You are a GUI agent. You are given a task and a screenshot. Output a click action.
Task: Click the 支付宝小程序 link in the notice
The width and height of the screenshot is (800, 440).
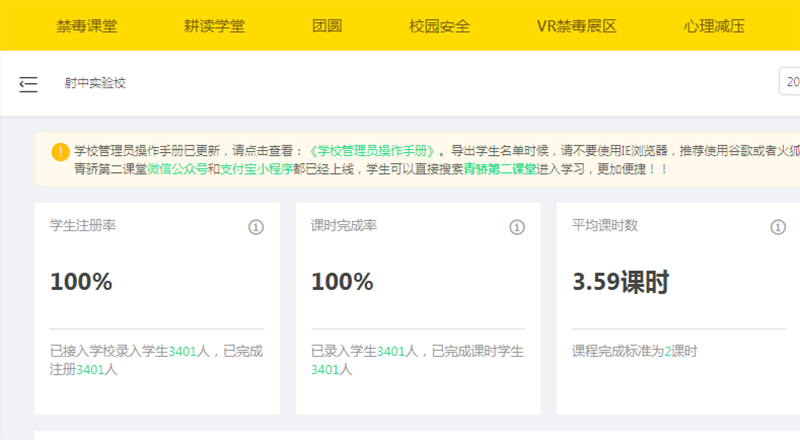point(256,169)
